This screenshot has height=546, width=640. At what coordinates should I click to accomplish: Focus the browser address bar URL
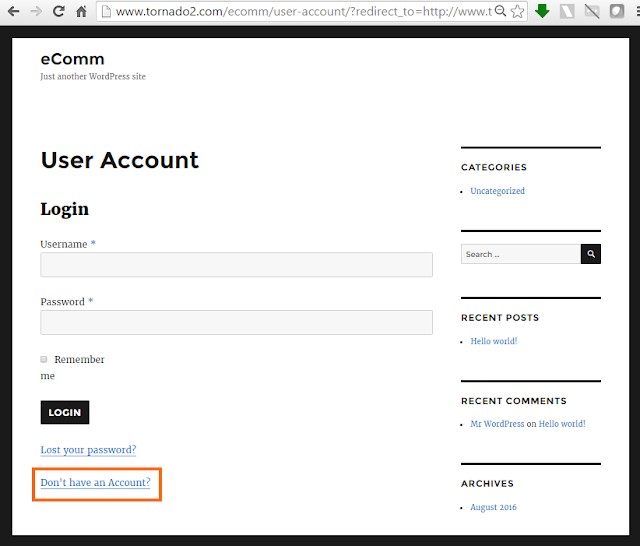[303, 11]
